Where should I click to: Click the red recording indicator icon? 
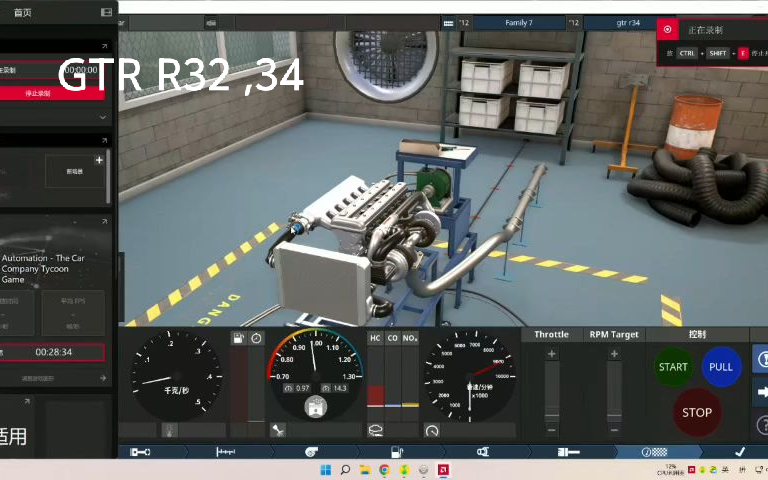pos(668,30)
